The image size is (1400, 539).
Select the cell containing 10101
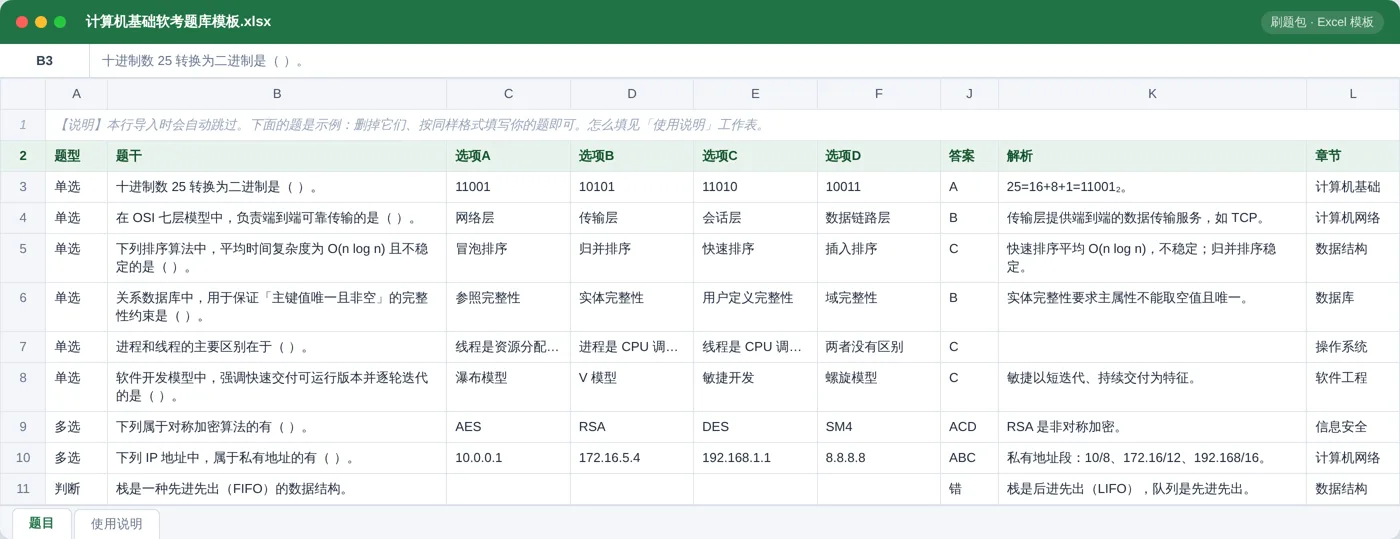[x=632, y=187]
